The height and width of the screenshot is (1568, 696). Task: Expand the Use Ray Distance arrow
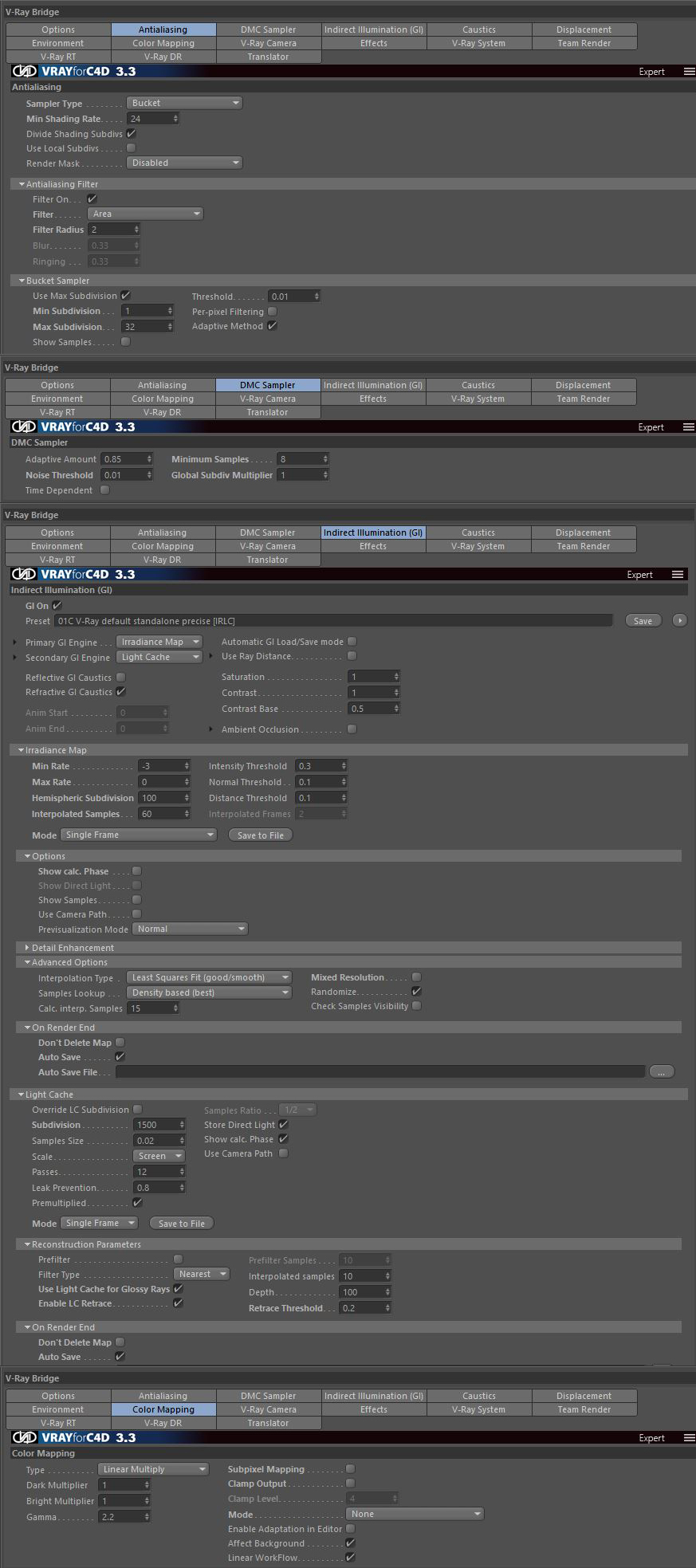coord(211,656)
